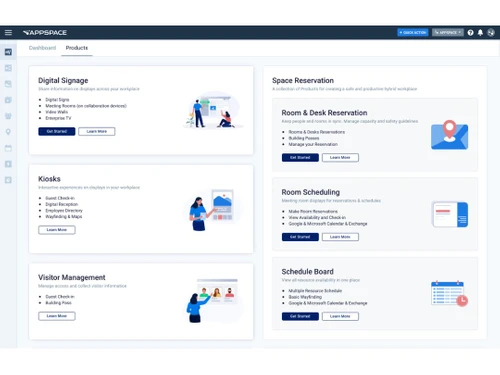Open the location pin sidebar icon
Image resolution: width=500 pixels, height=375 pixels.
coord(8,132)
